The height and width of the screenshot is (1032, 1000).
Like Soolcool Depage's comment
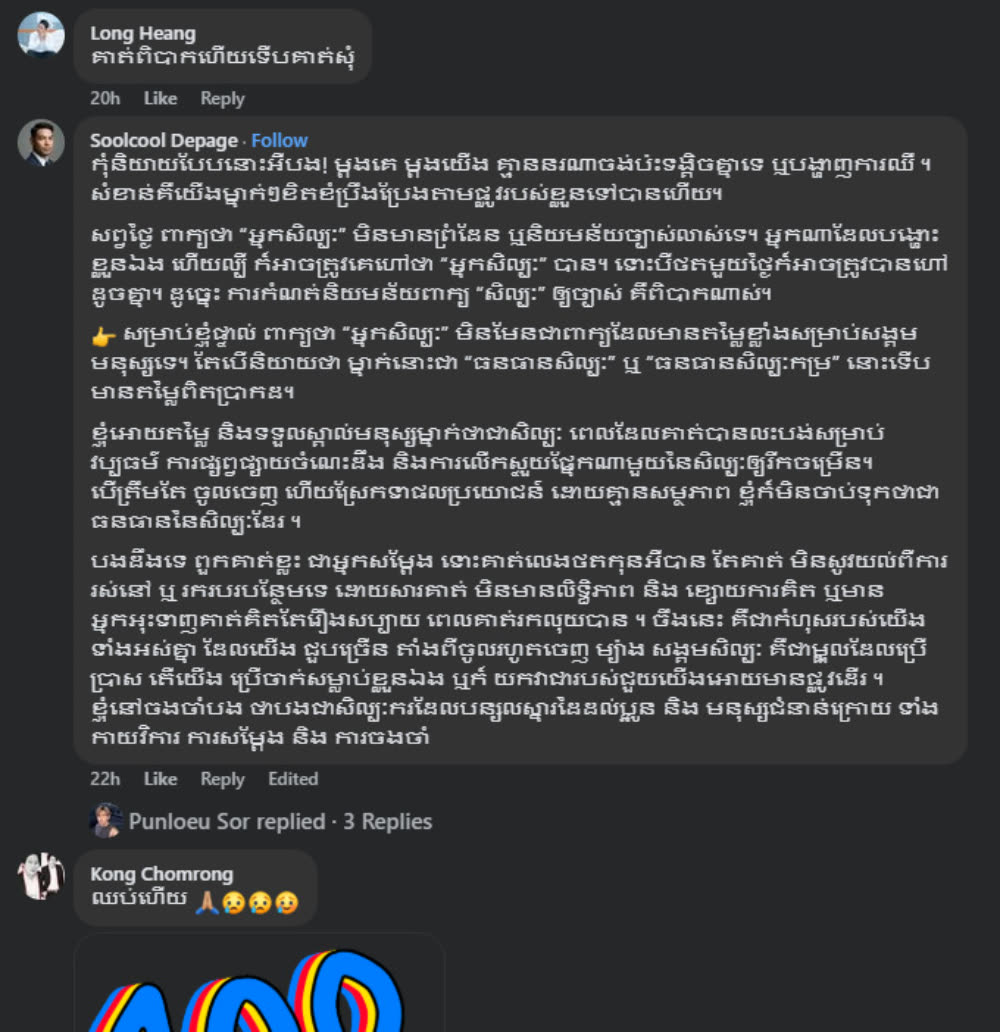coord(160,779)
